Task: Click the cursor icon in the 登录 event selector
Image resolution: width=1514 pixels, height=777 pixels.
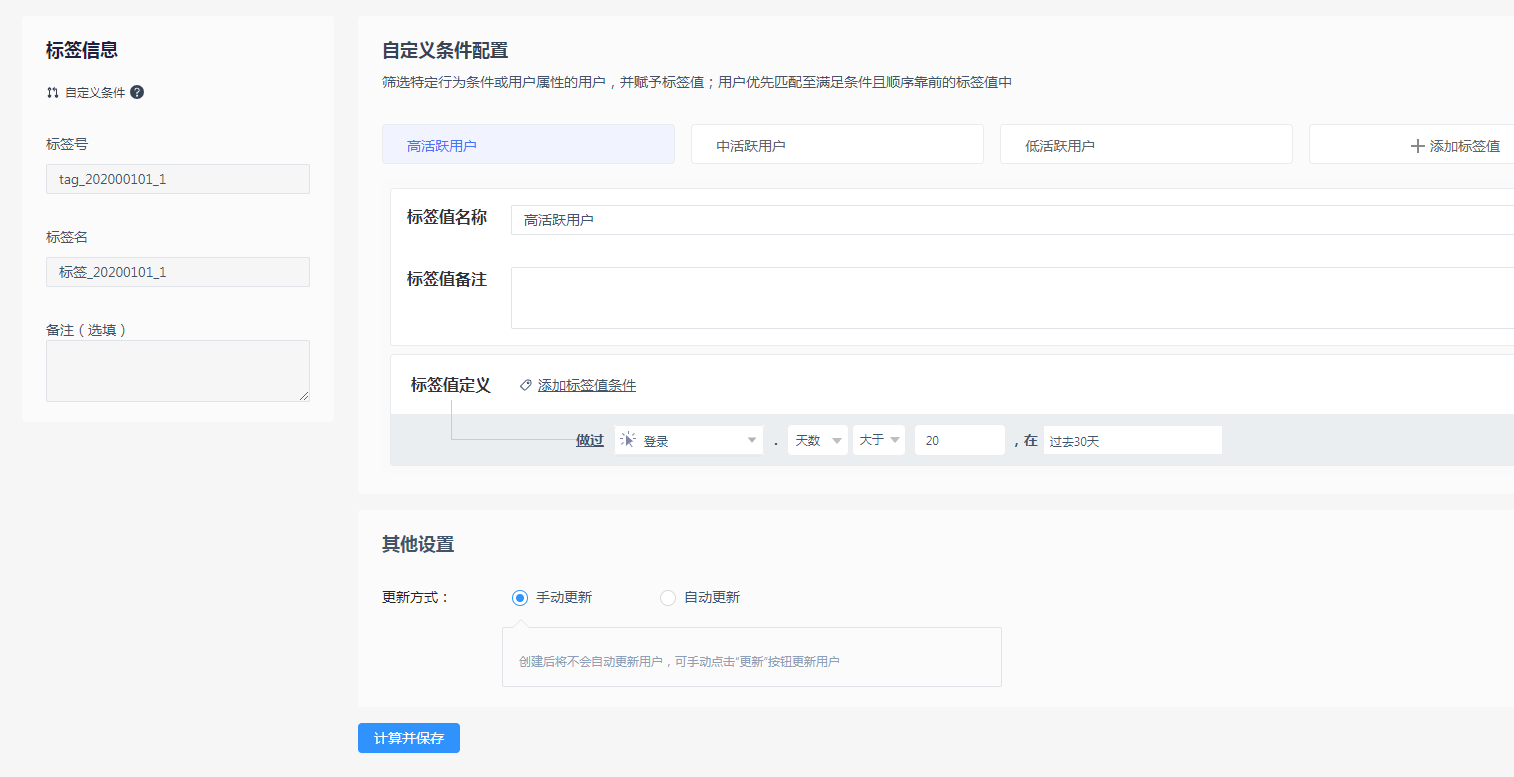Action: (x=628, y=440)
